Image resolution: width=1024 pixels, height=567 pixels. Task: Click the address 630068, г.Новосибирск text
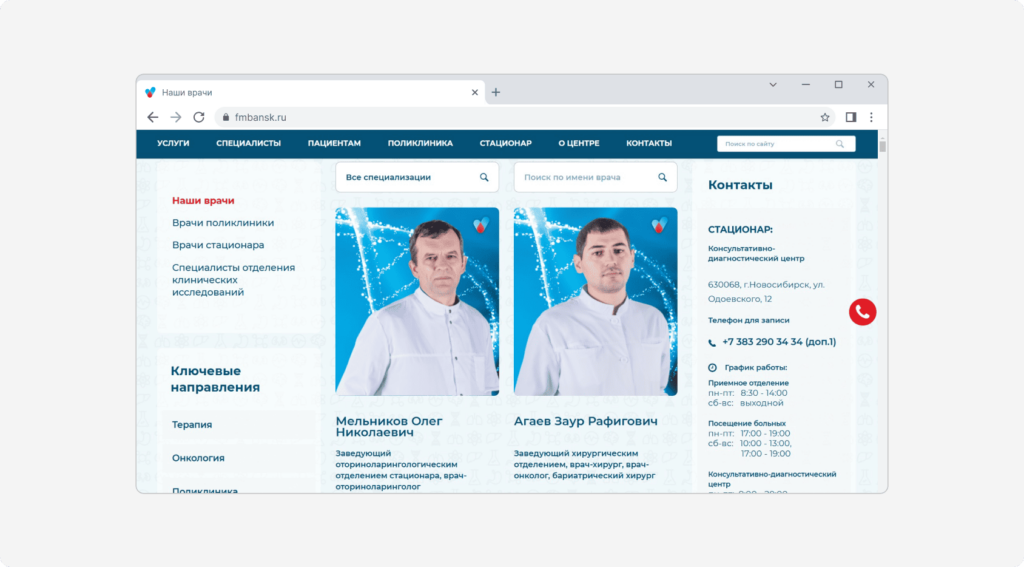tap(766, 291)
